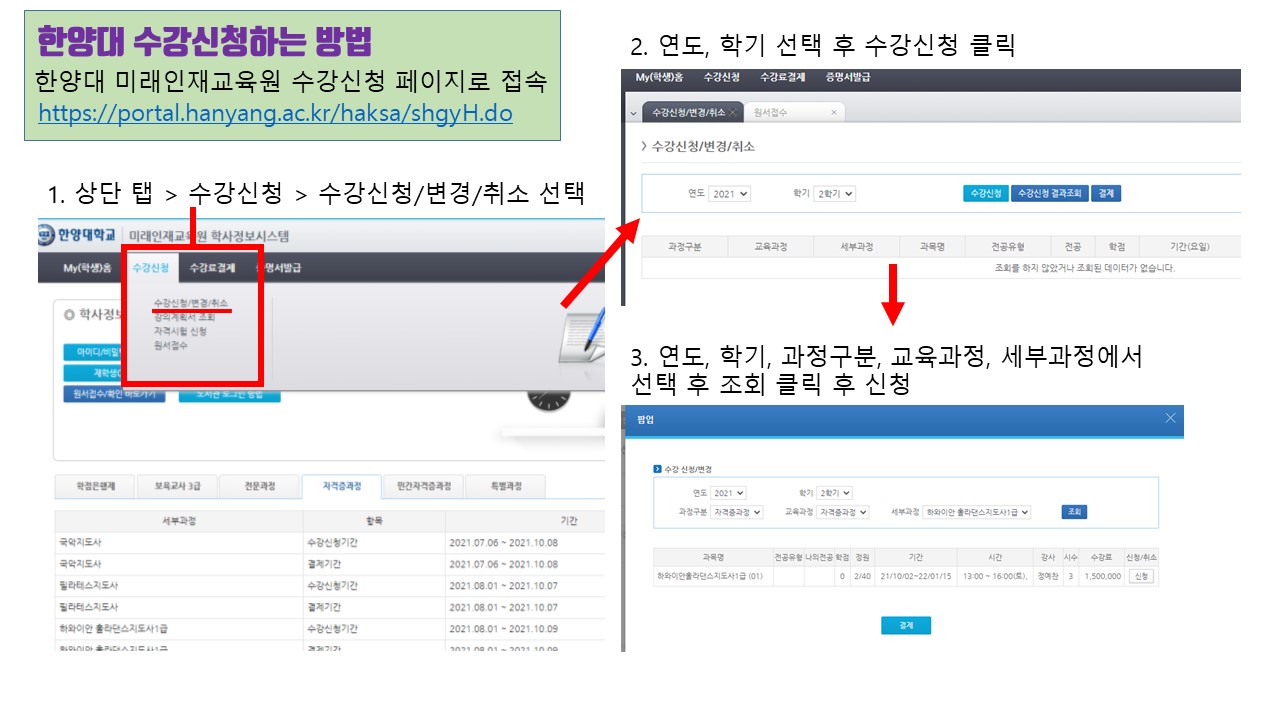Open the 연도 2021 dropdown in step 2
1280x720 pixels.
(730, 194)
